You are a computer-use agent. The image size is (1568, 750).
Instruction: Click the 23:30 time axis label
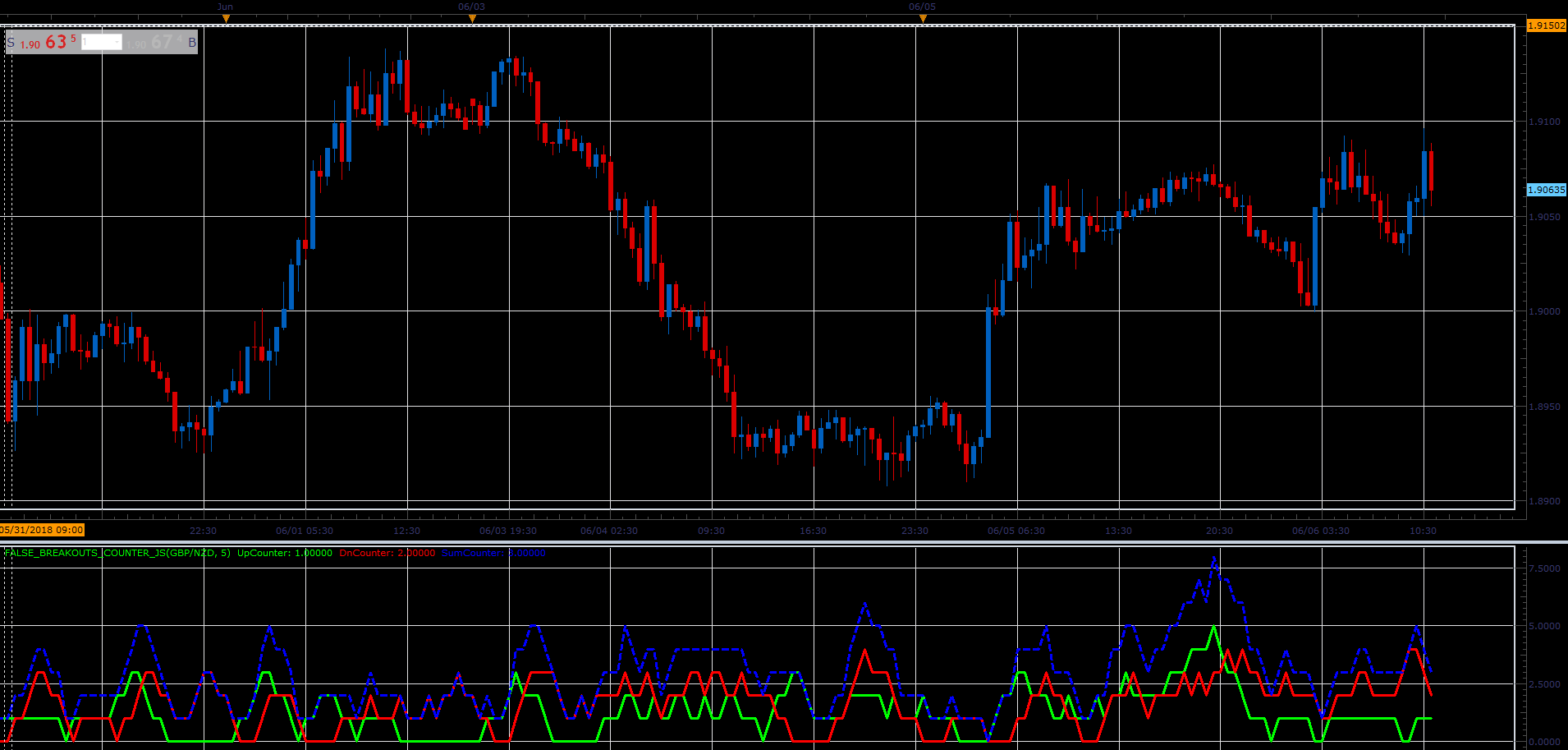pos(915,531)
